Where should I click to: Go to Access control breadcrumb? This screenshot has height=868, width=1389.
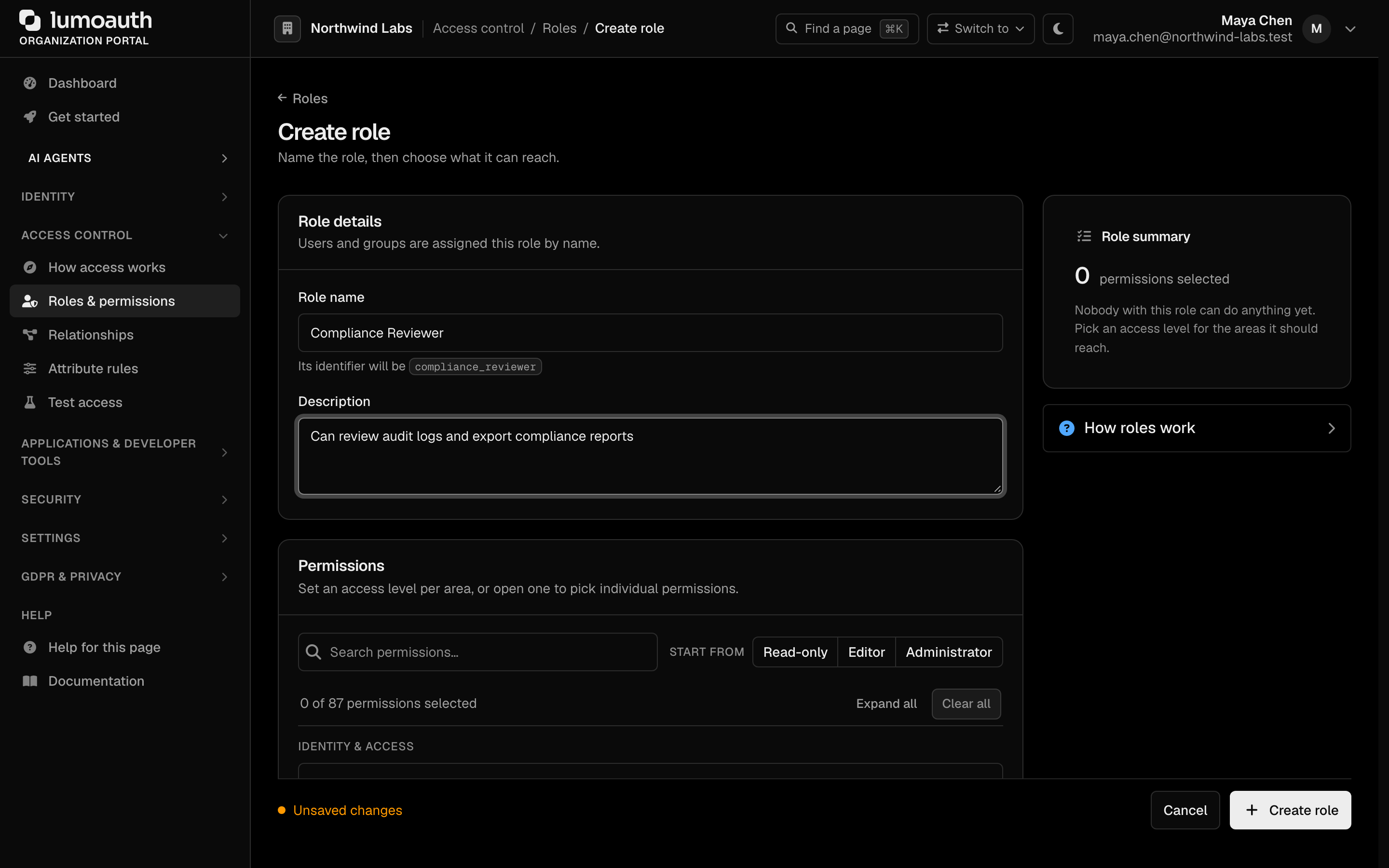tap(478, 28)
